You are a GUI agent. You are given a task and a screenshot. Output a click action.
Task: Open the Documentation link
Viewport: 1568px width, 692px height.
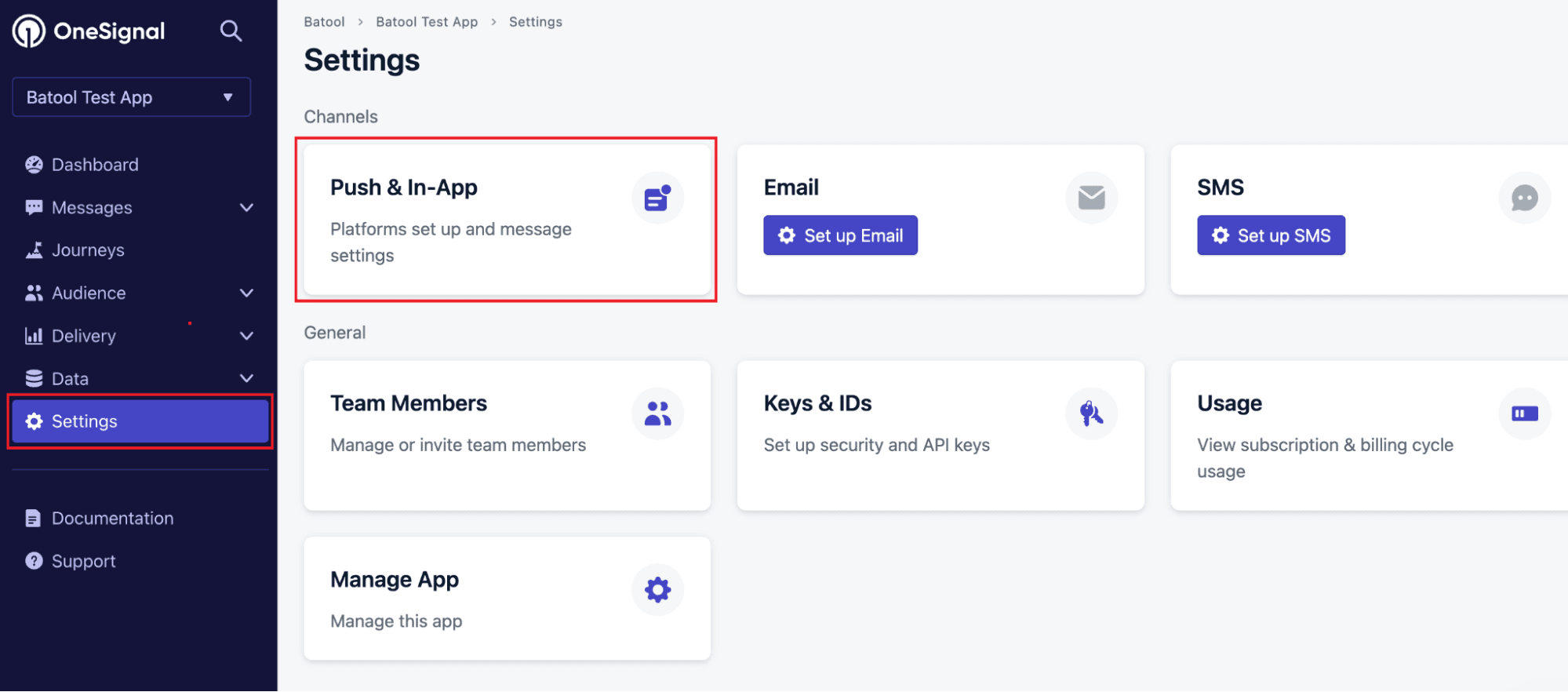(112, 519)
